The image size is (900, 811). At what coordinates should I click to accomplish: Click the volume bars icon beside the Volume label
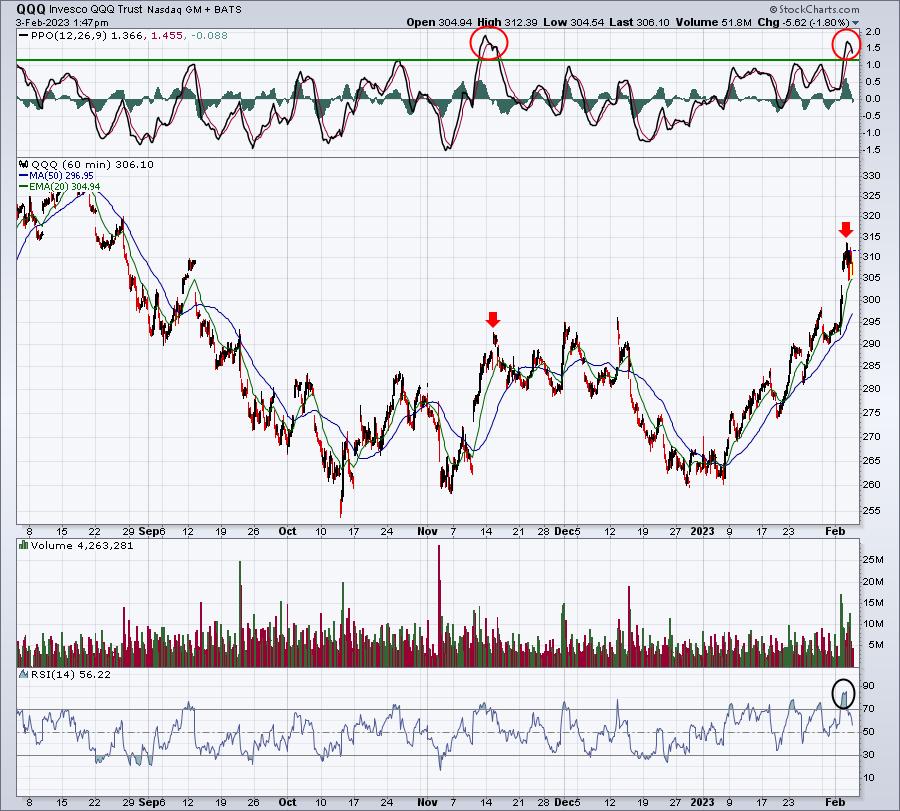click(24, 545)
